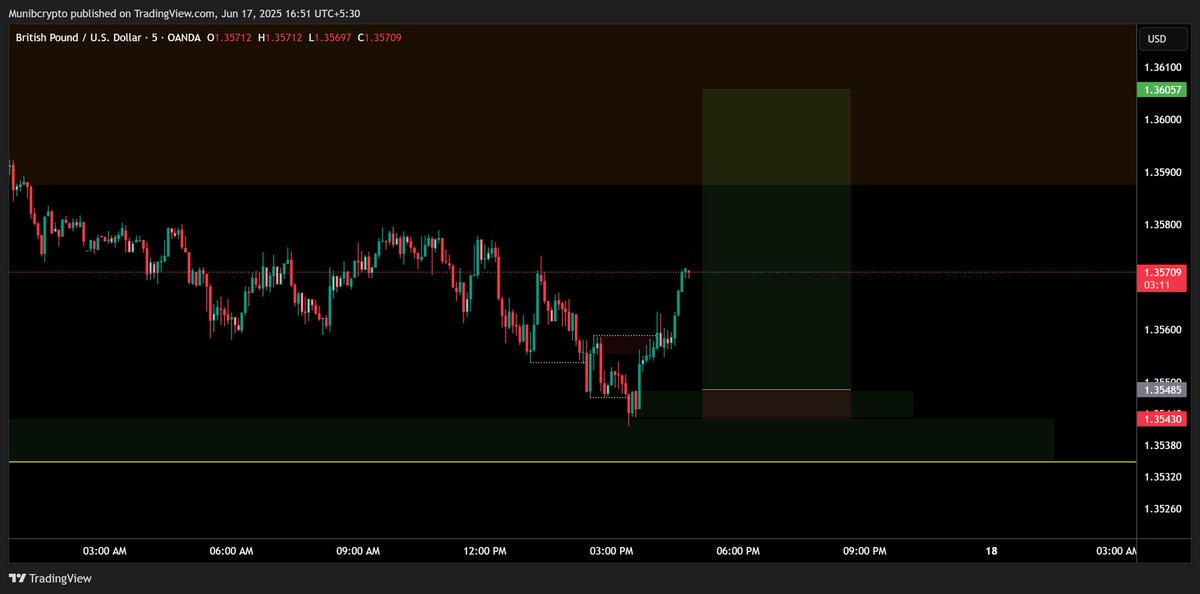Click the 1.35260 price axis label
The image size is (1200, 594).
coord(1161,509)
